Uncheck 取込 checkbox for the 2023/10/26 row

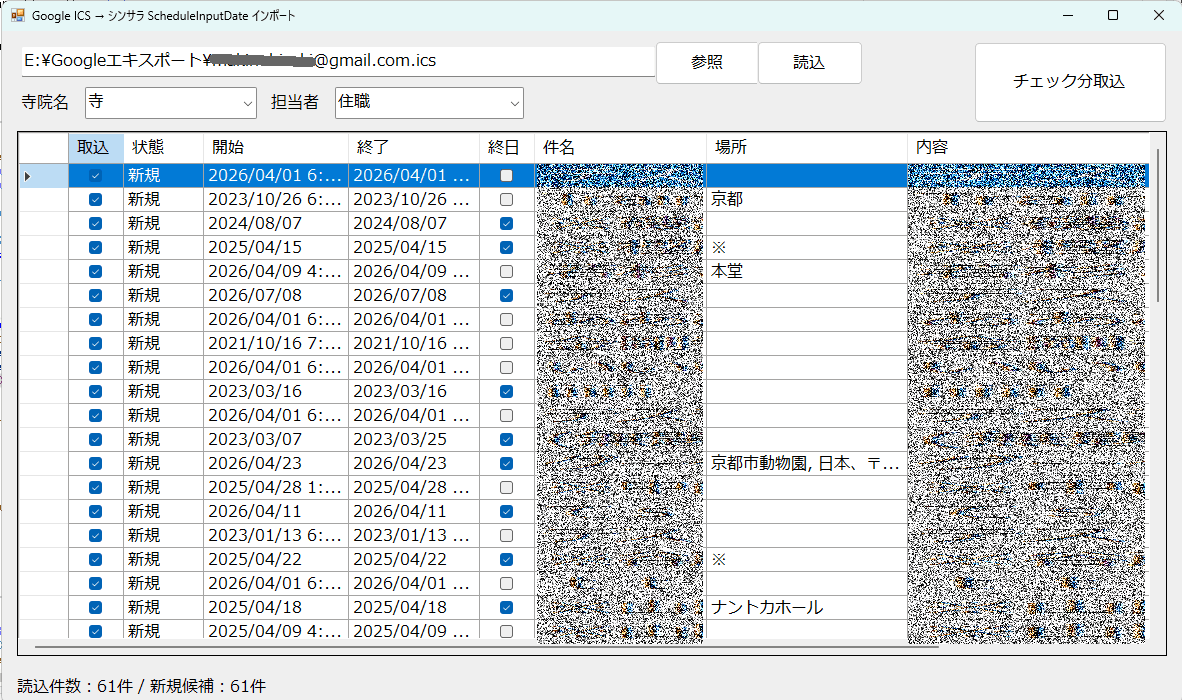click(96, 200)
